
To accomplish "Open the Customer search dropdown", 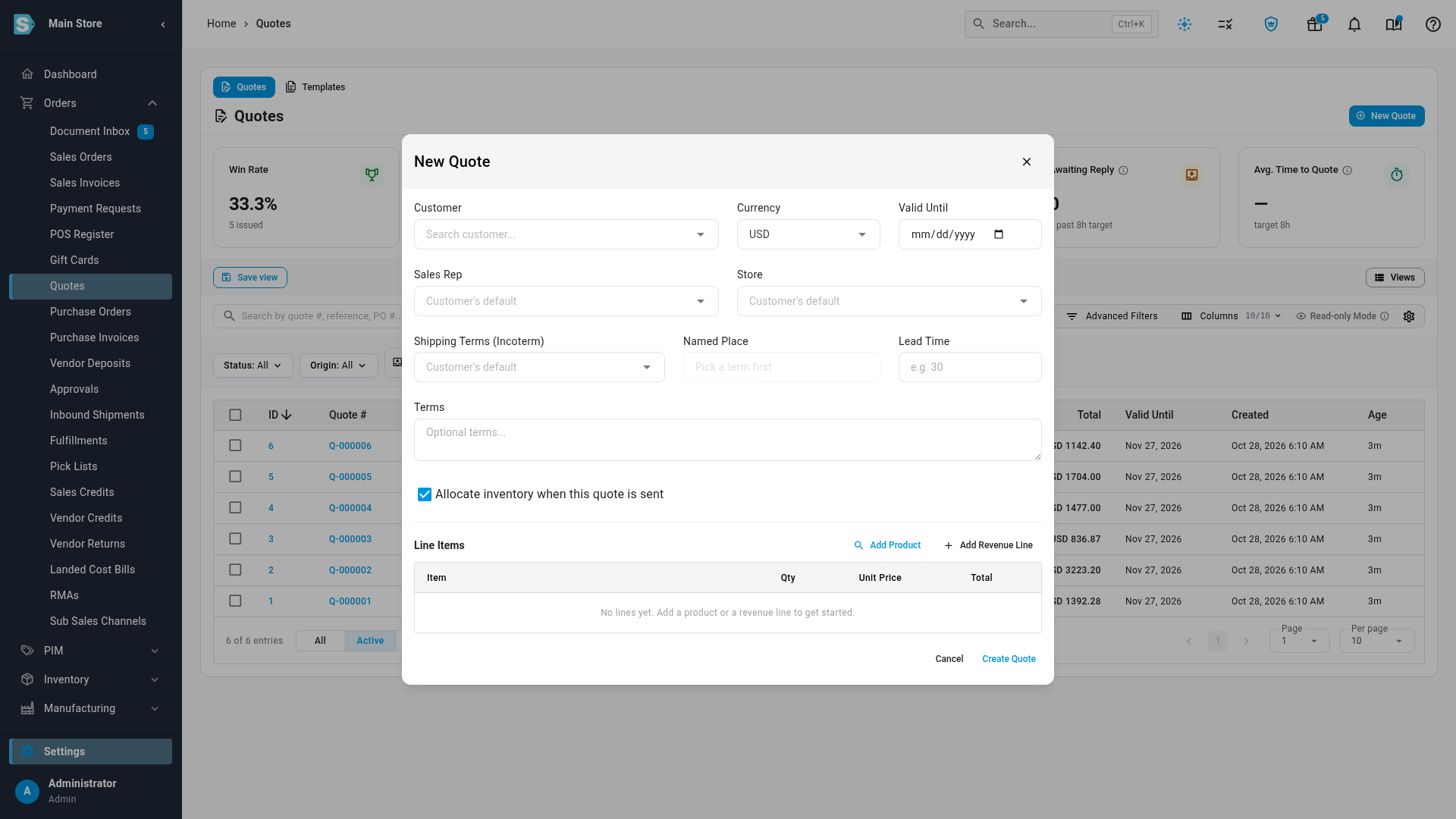I will pyautogui.click(x=566, y=234).
